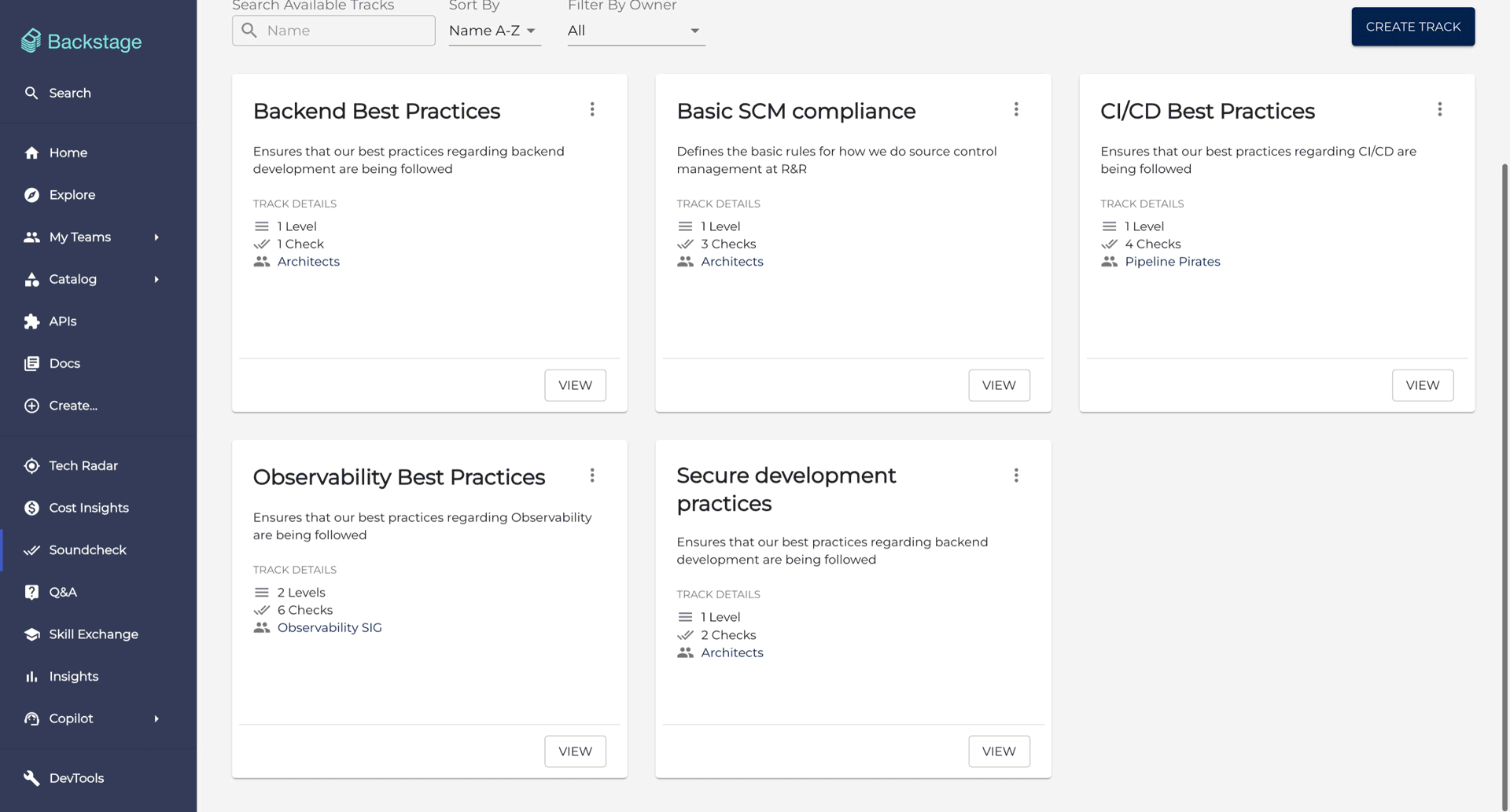
Task: Click the Backstage logo
Action: [x=80, y=41]
